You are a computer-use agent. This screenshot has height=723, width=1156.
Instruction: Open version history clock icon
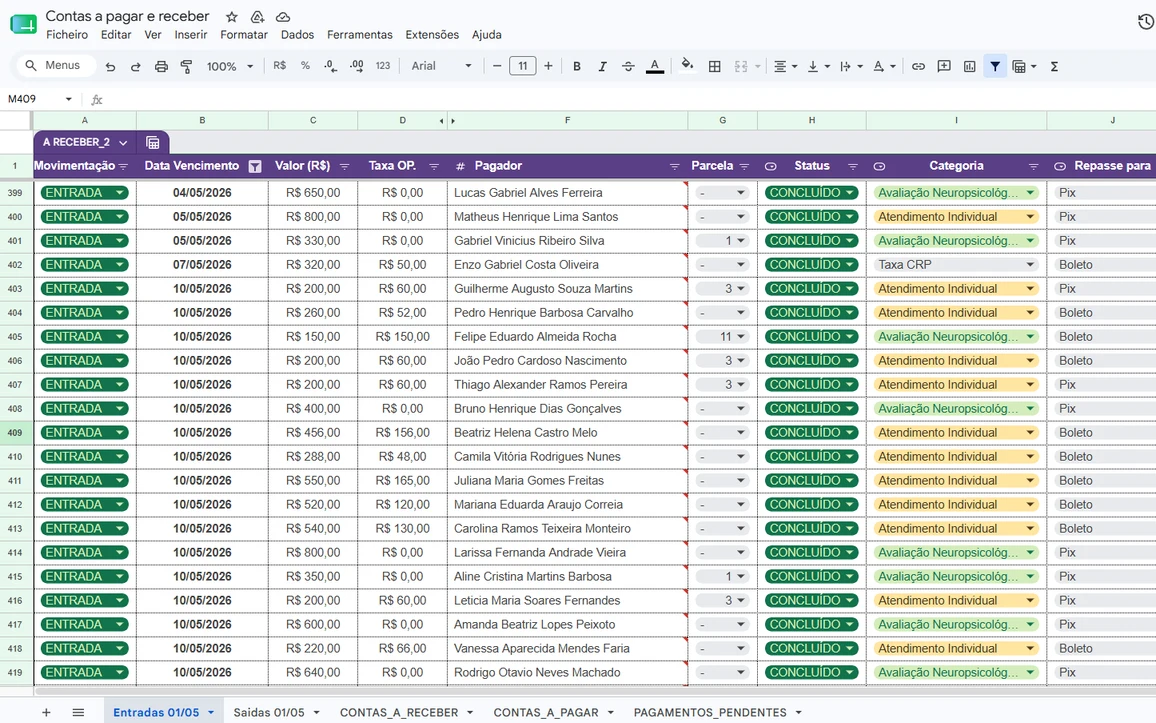click(x=1146, y=22)
